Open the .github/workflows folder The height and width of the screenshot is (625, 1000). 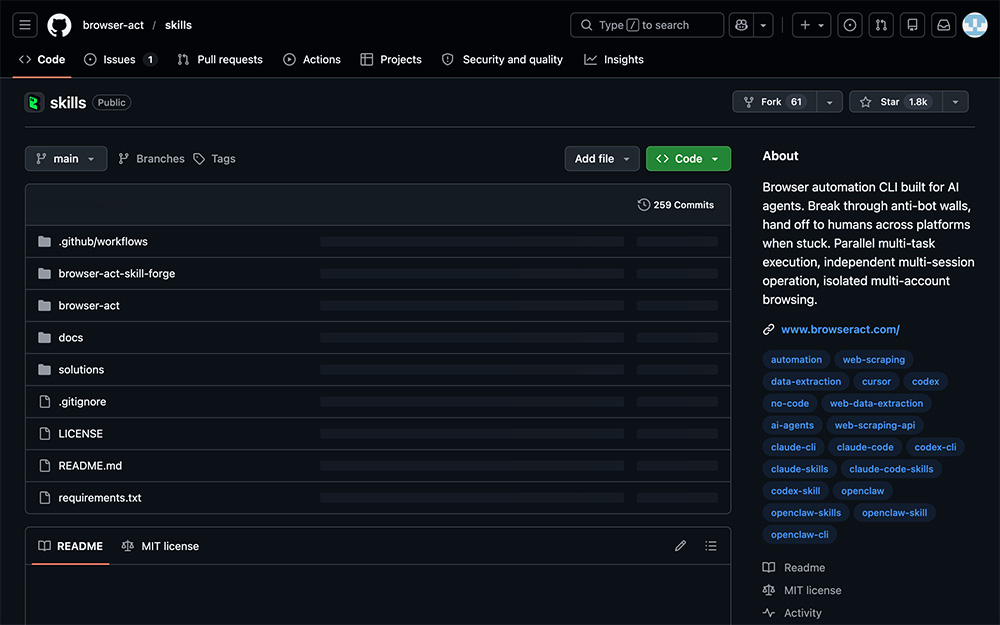(x=103, y=242)
